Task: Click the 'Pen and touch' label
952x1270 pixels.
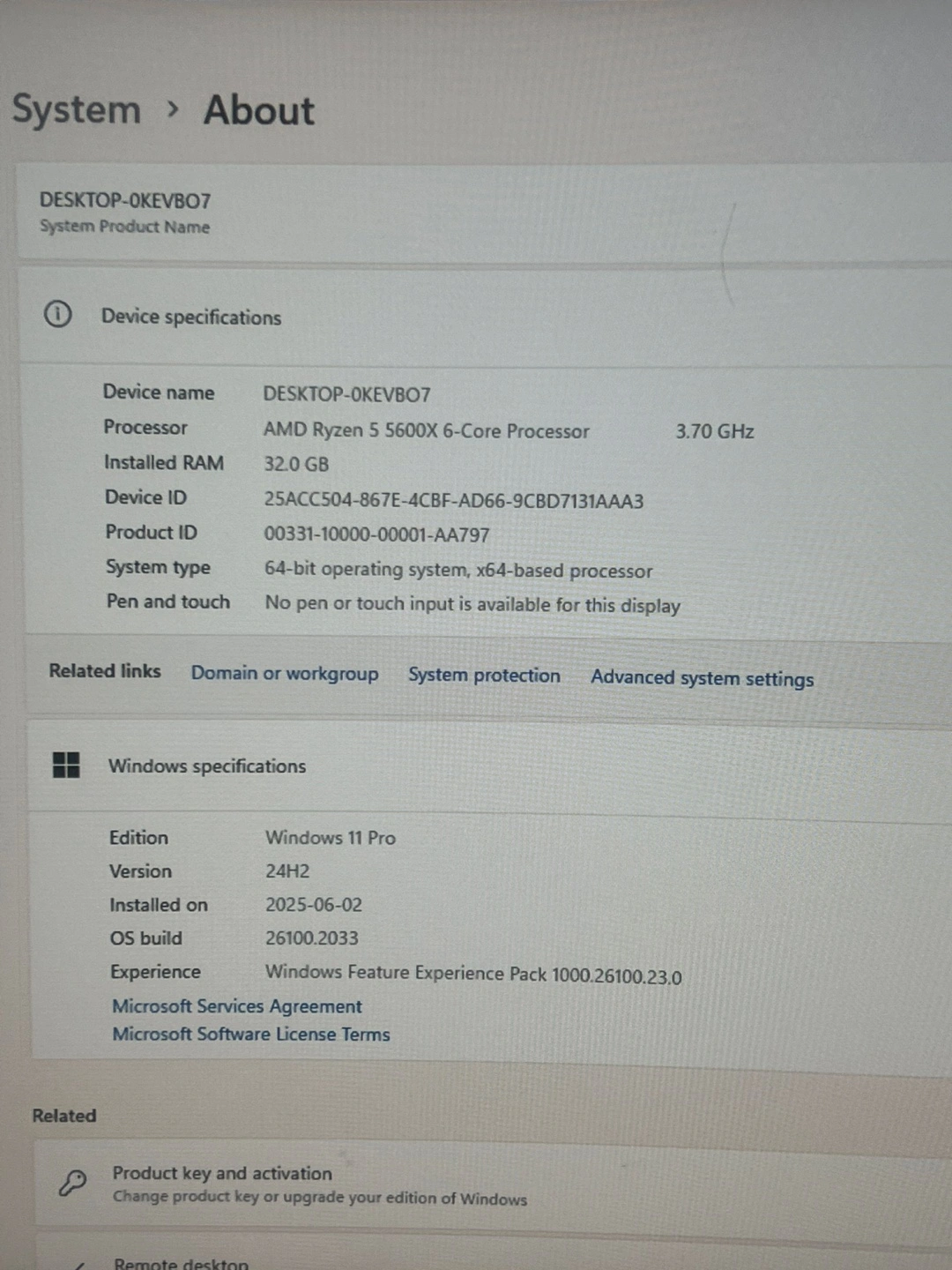Action: (x=168, y=601)
